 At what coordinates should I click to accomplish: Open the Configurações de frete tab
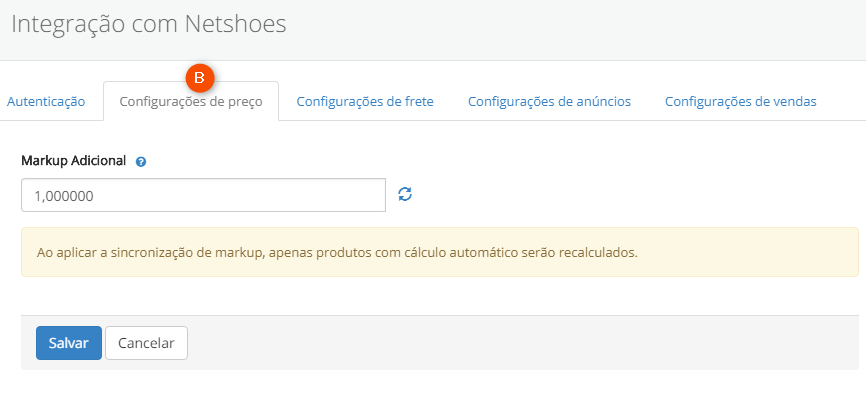click(365, 102)
